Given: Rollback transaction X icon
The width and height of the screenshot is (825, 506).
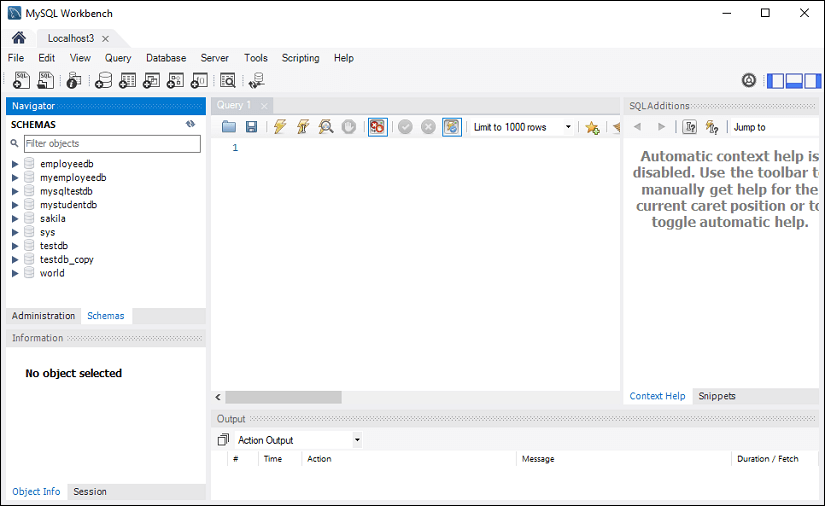Looking at the screenshot, I should (x=428, y=127).
